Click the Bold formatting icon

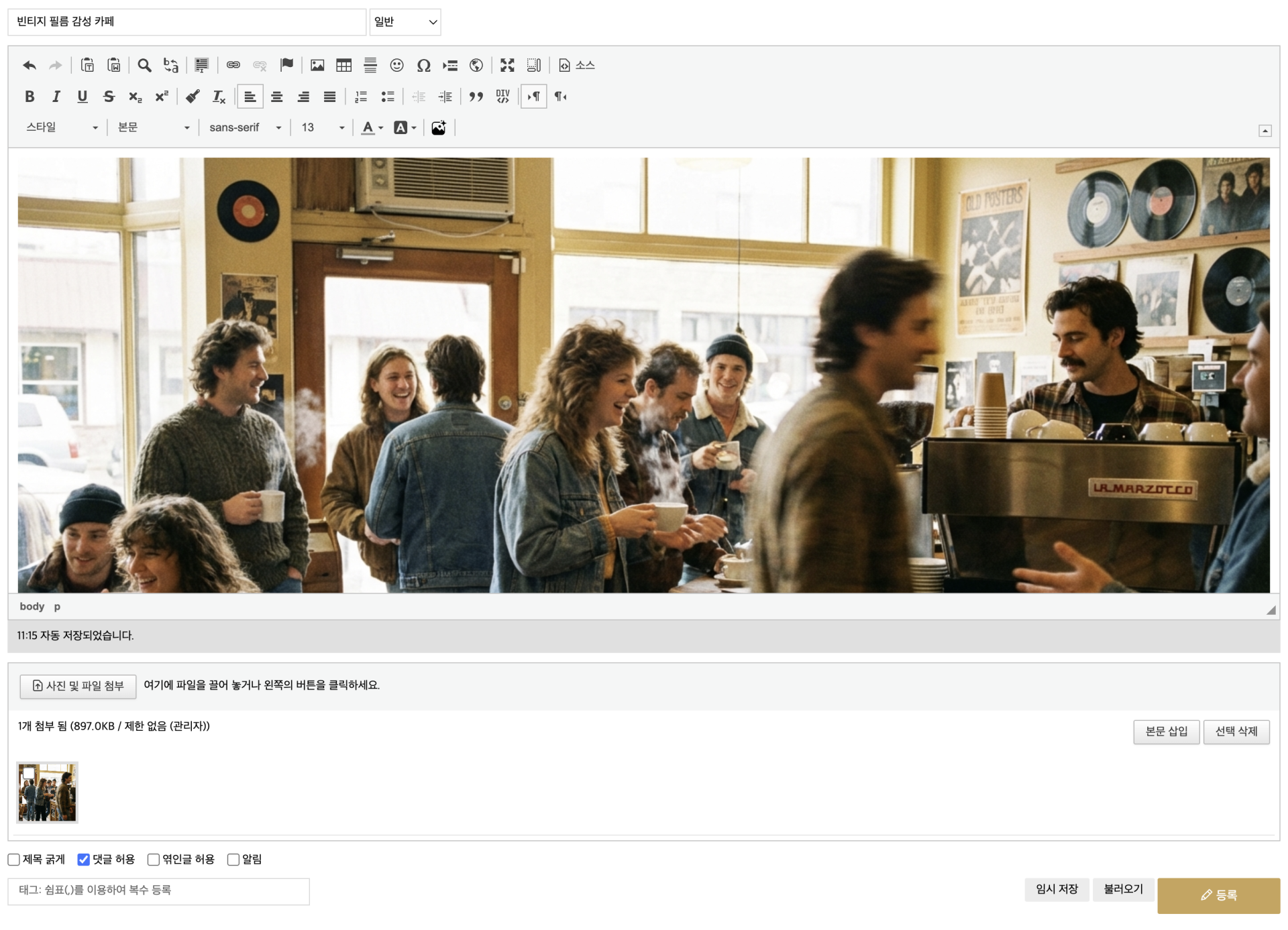click(x=30, y=97)
